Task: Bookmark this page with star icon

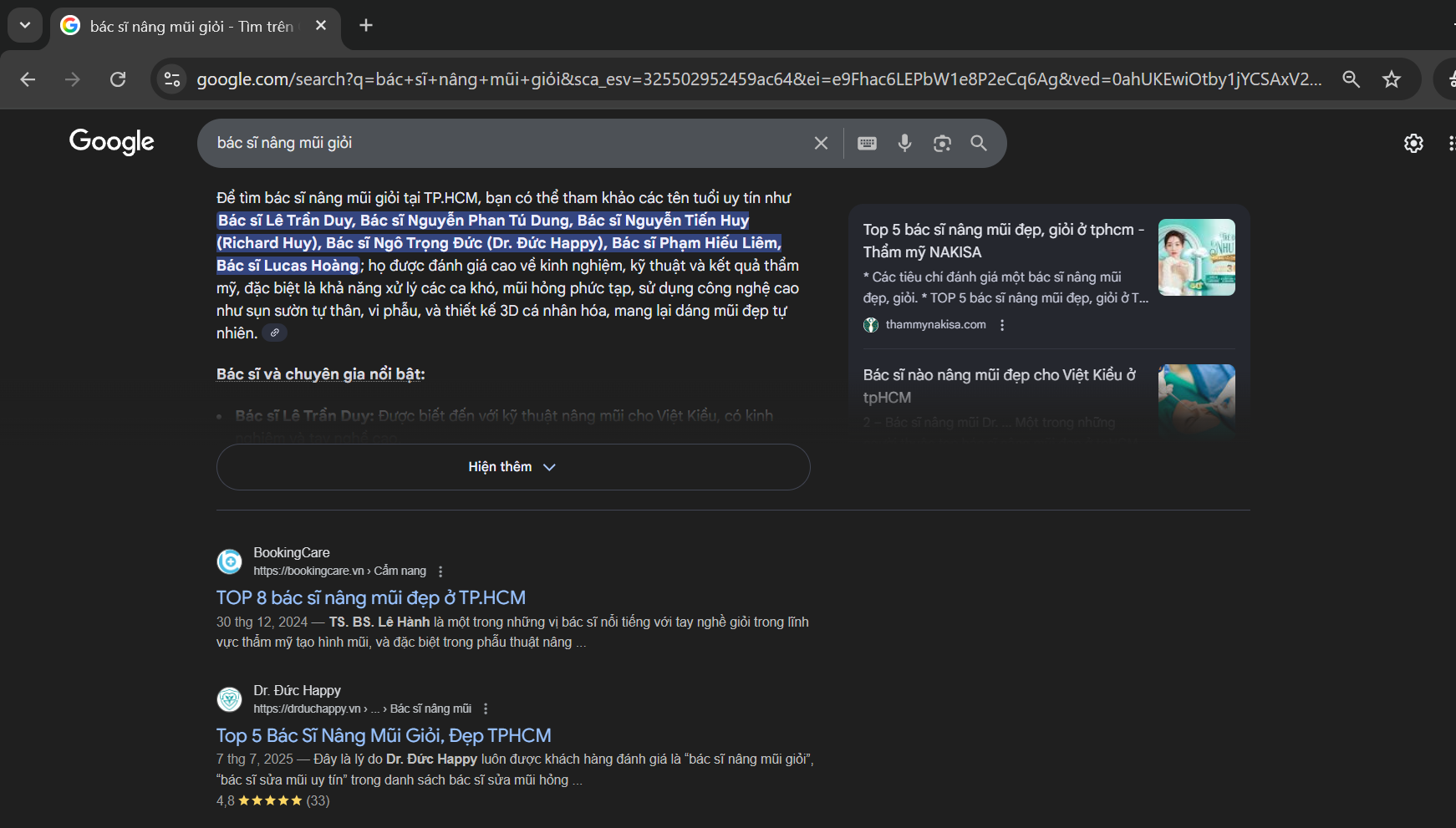Action: (x=1392, y=79)
